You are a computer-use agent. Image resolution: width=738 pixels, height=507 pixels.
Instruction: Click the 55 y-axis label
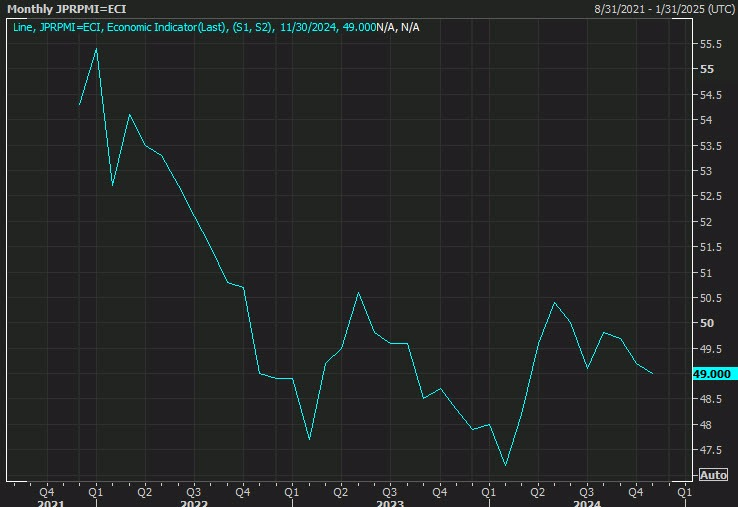pyautogui.click(x=707, y=69)
